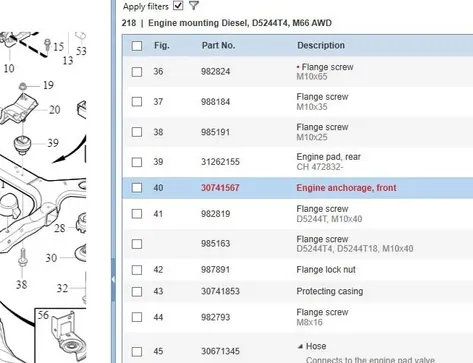Check the box for part 982819
The width and height of the screenshot is (473, 363).
tap(137, 214)
